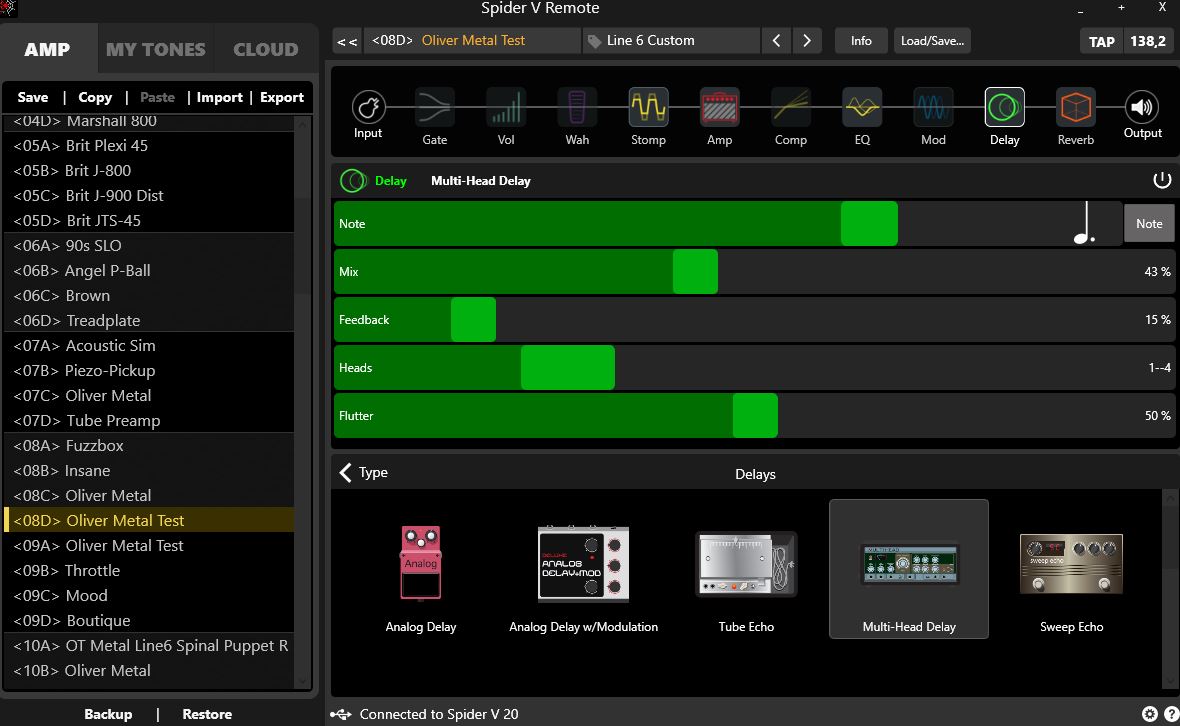Click Backup at bottom of preset panel

(108, 714)
